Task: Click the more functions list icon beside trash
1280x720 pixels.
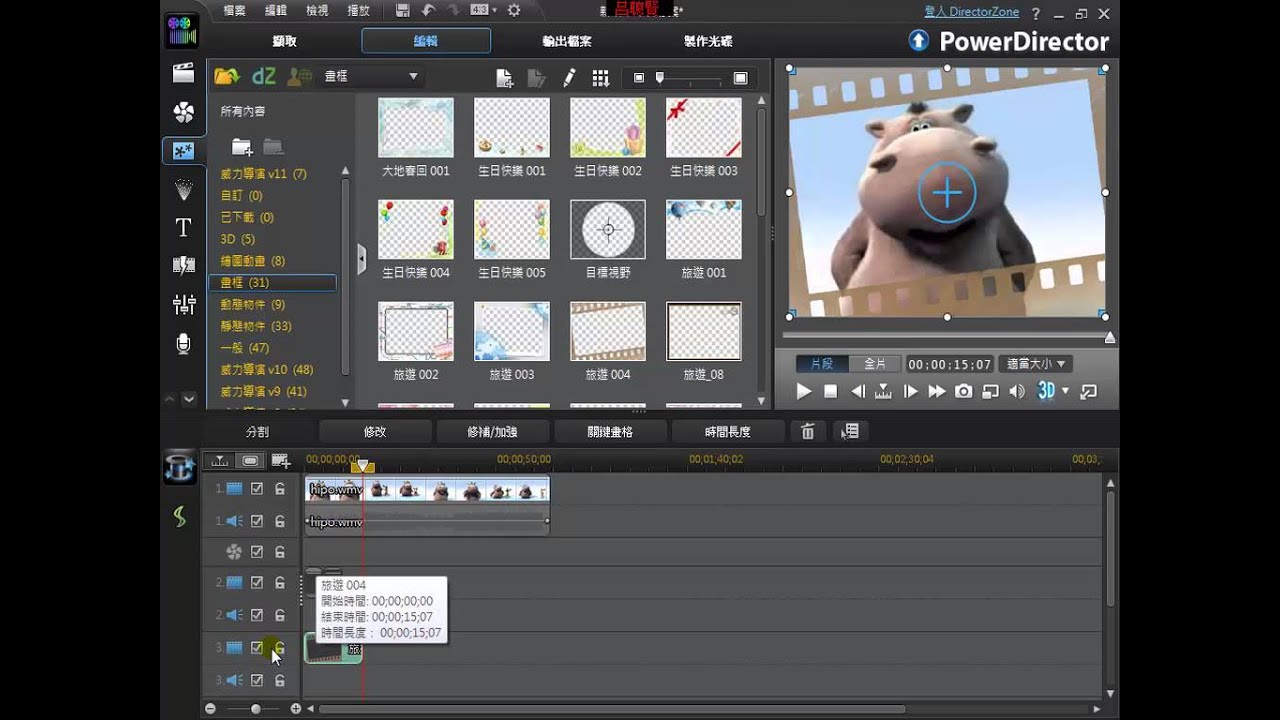Action: pyautogui.click(x=850, y=432)
